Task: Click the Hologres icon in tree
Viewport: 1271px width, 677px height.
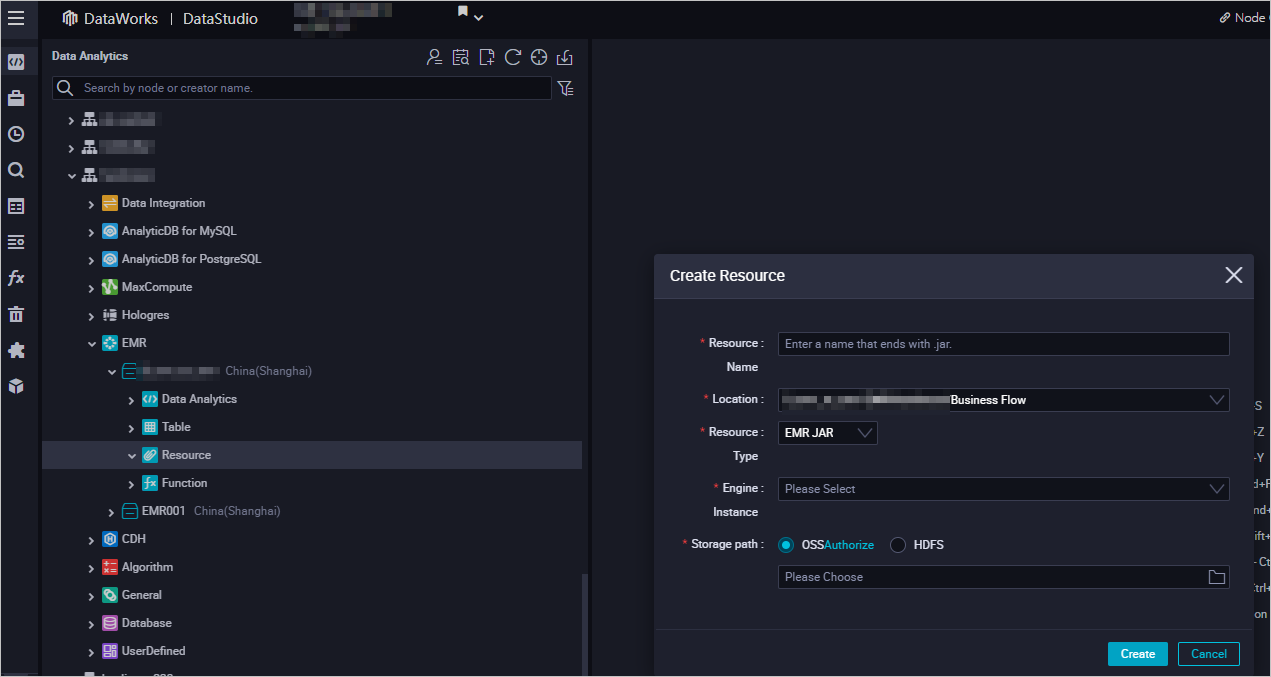Action: pos(110,315)
